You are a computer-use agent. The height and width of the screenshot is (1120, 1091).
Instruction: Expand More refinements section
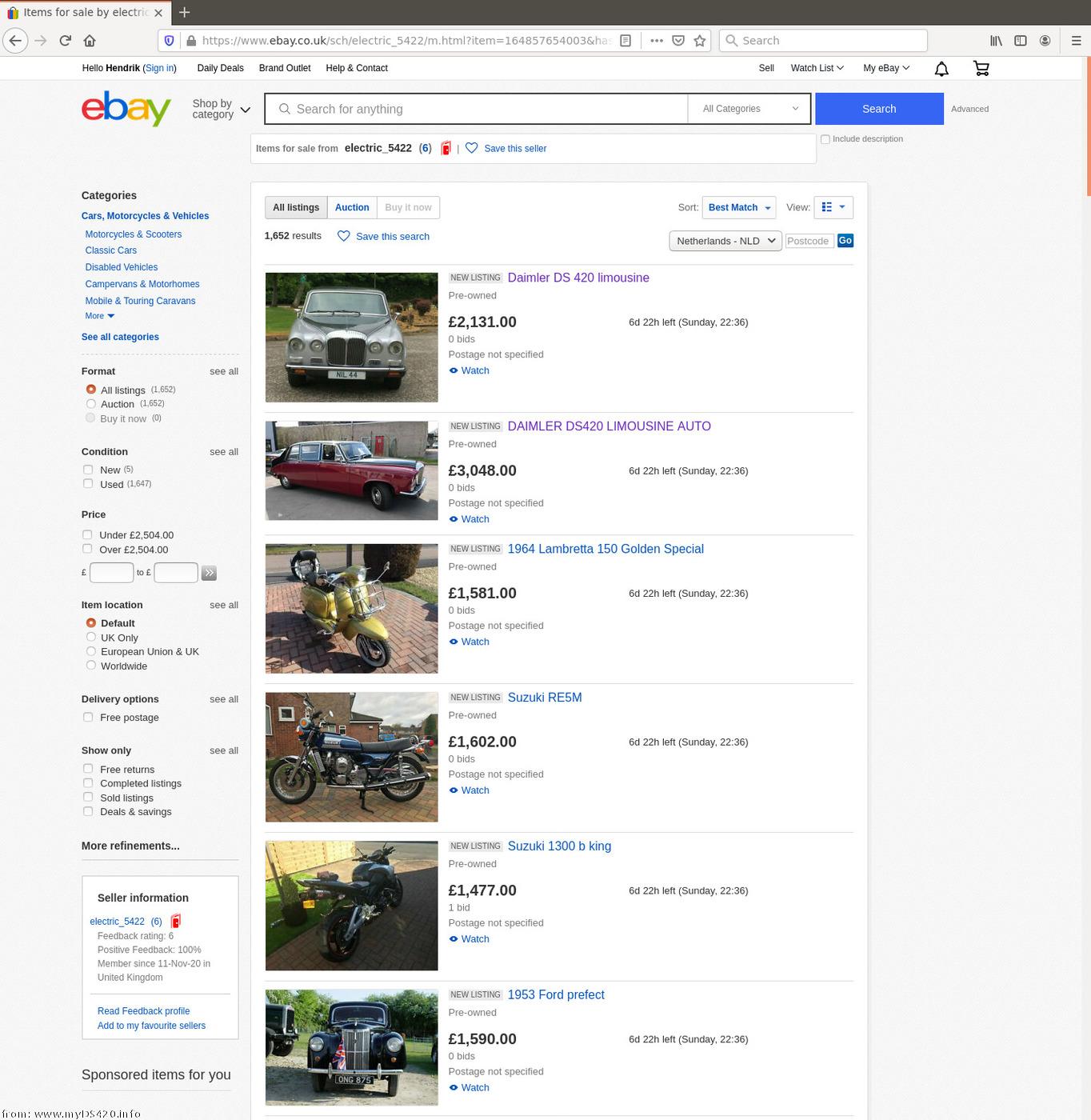[x=130, y=846]
